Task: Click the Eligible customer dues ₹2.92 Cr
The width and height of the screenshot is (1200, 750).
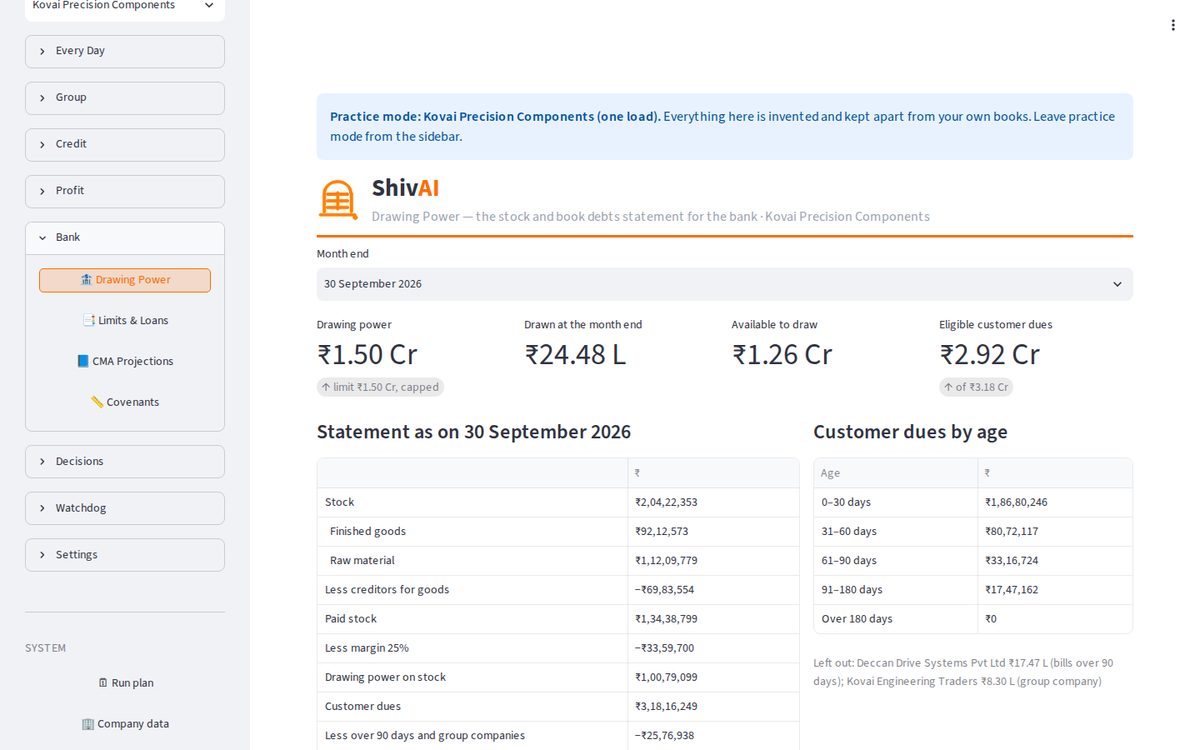Action: click(990, 355)
